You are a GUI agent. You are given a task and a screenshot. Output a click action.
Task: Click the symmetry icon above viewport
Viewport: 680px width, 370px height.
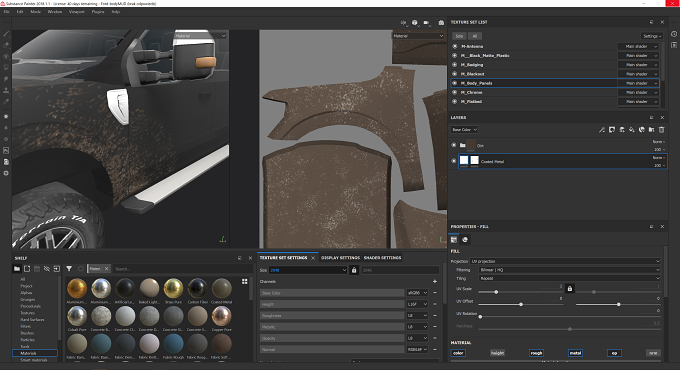(403, 23)
